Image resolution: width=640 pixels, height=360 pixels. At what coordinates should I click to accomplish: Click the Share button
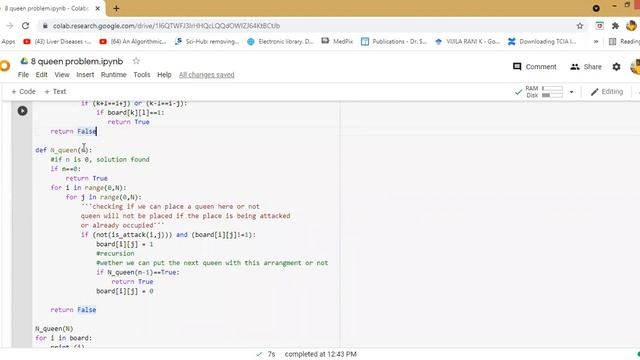pyautogui.click(x=586, y=67)
